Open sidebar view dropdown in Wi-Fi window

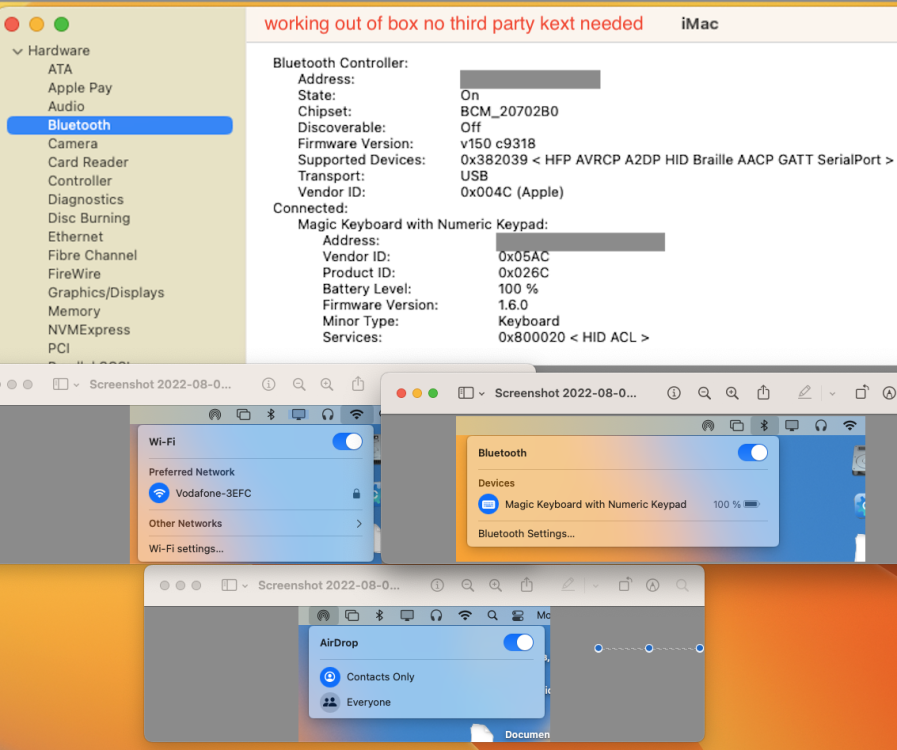(x=76, y=385)
